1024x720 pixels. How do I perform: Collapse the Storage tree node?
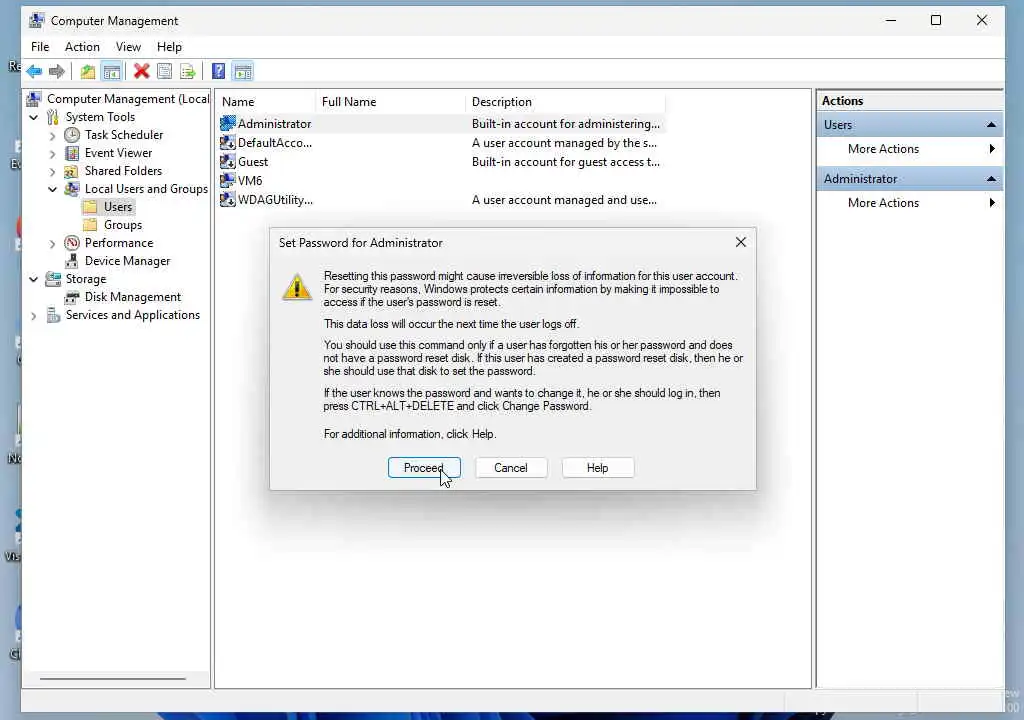tap(34, 279)
